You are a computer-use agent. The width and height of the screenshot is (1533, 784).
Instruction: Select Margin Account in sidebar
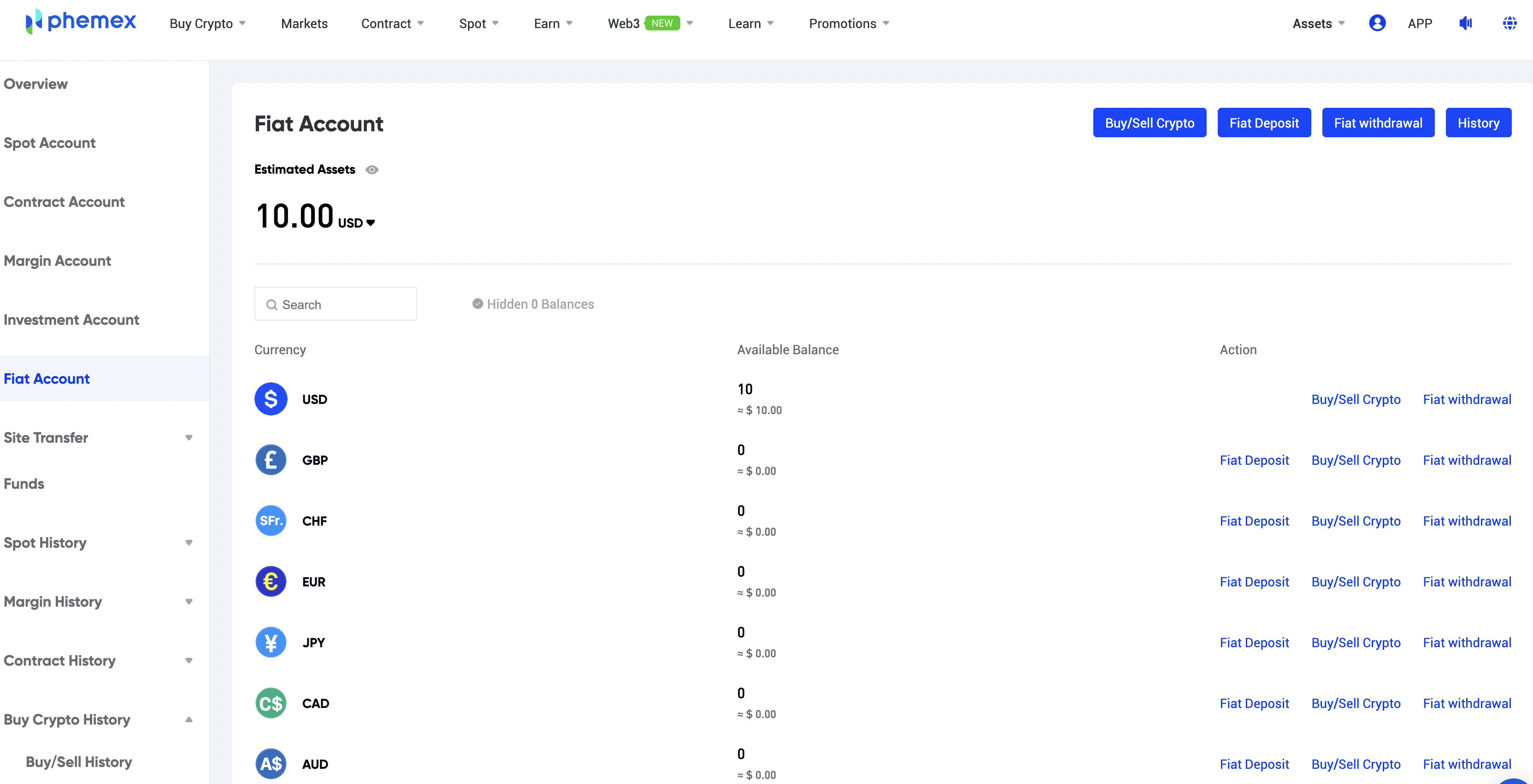(57, 261)
